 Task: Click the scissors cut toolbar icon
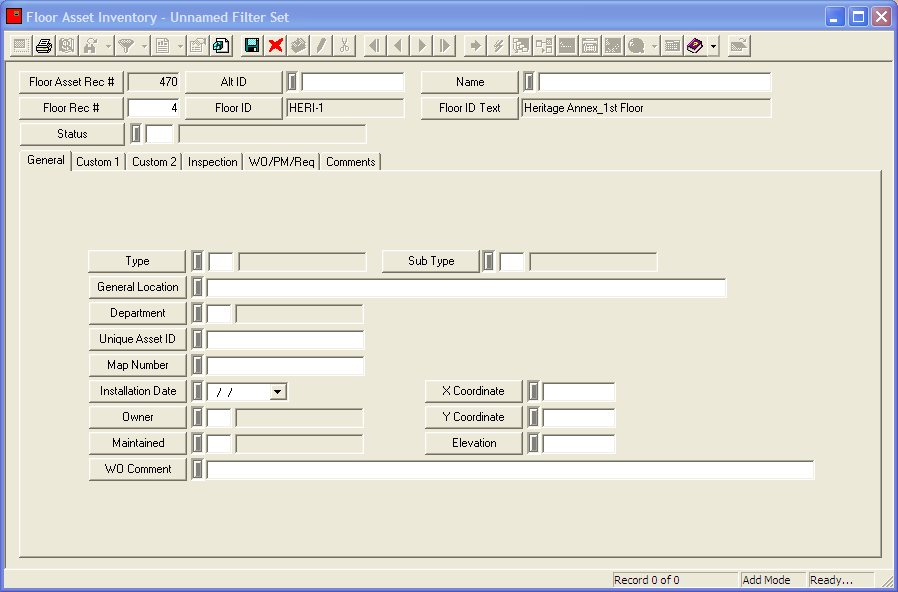click(x=344, y=46)
